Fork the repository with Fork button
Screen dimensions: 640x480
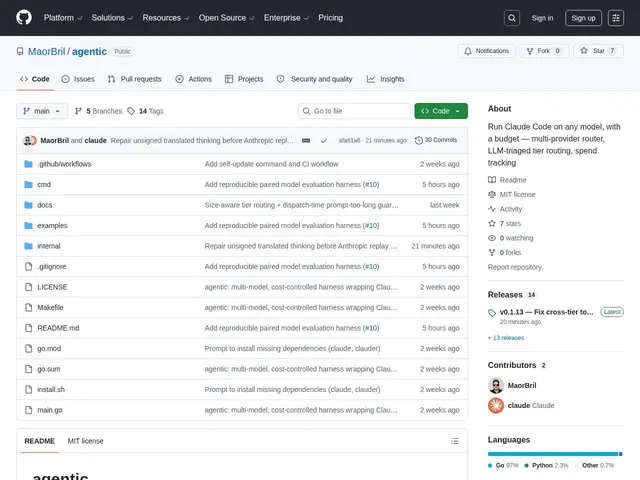click(x=544, y=51)
